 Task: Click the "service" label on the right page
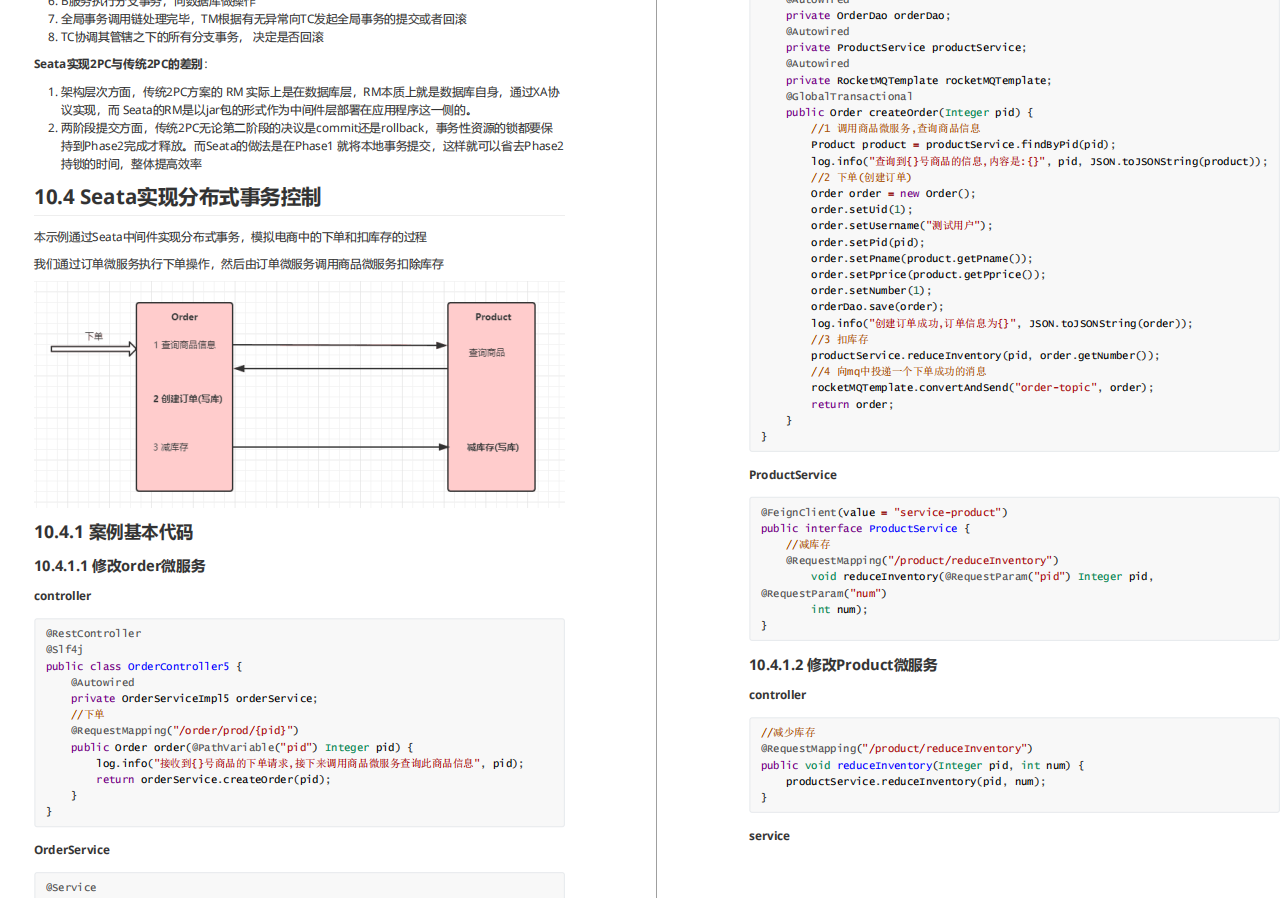(x=769, y=836)
